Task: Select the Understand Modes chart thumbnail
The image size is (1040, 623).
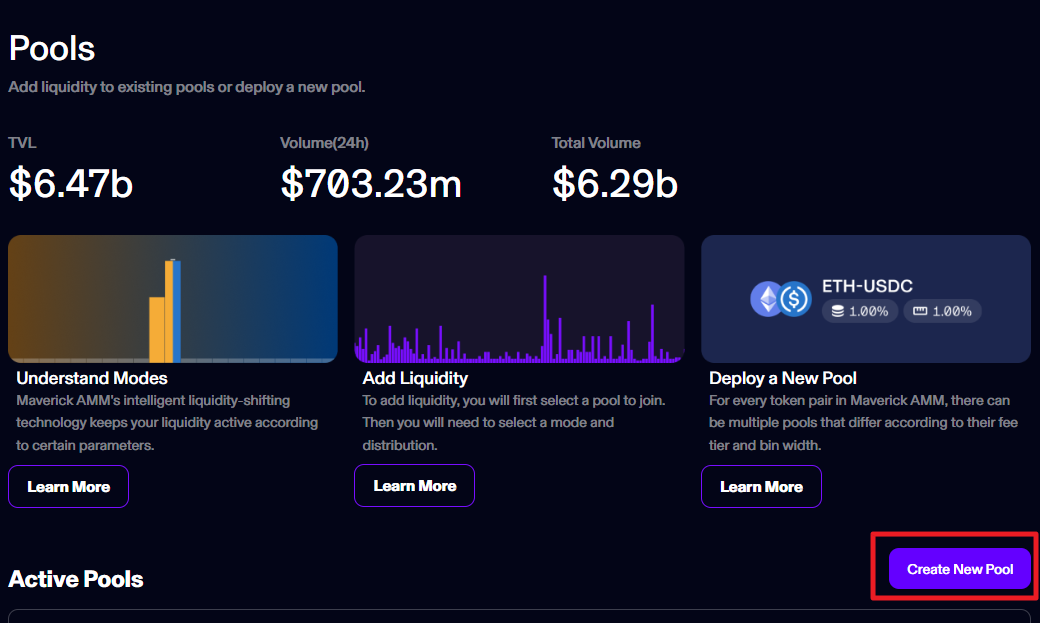Action: click(x=172, y=299)
